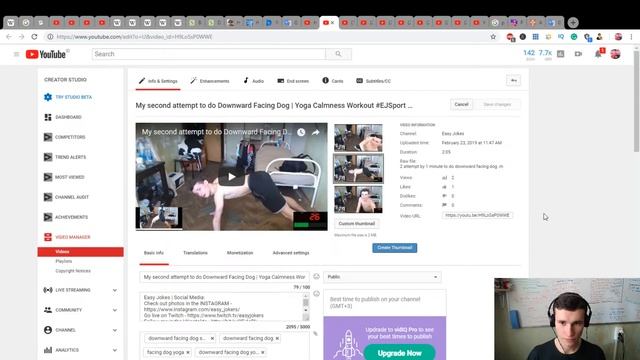
Task: Switch to End screen tab
Action: (x=293, y=81)
